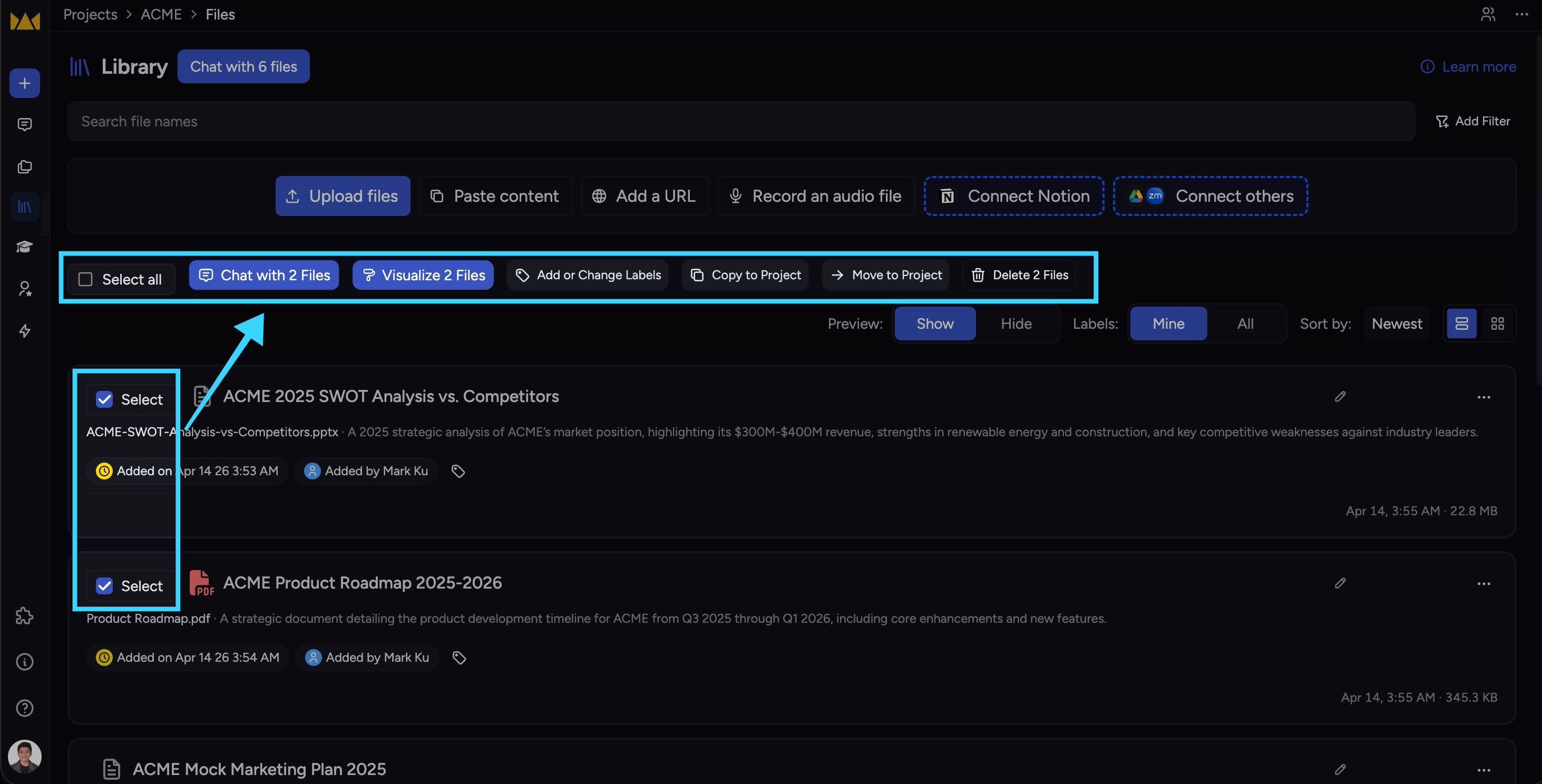Click Added on Apr 14 26 3:54 AM chip

click(188, 658)
